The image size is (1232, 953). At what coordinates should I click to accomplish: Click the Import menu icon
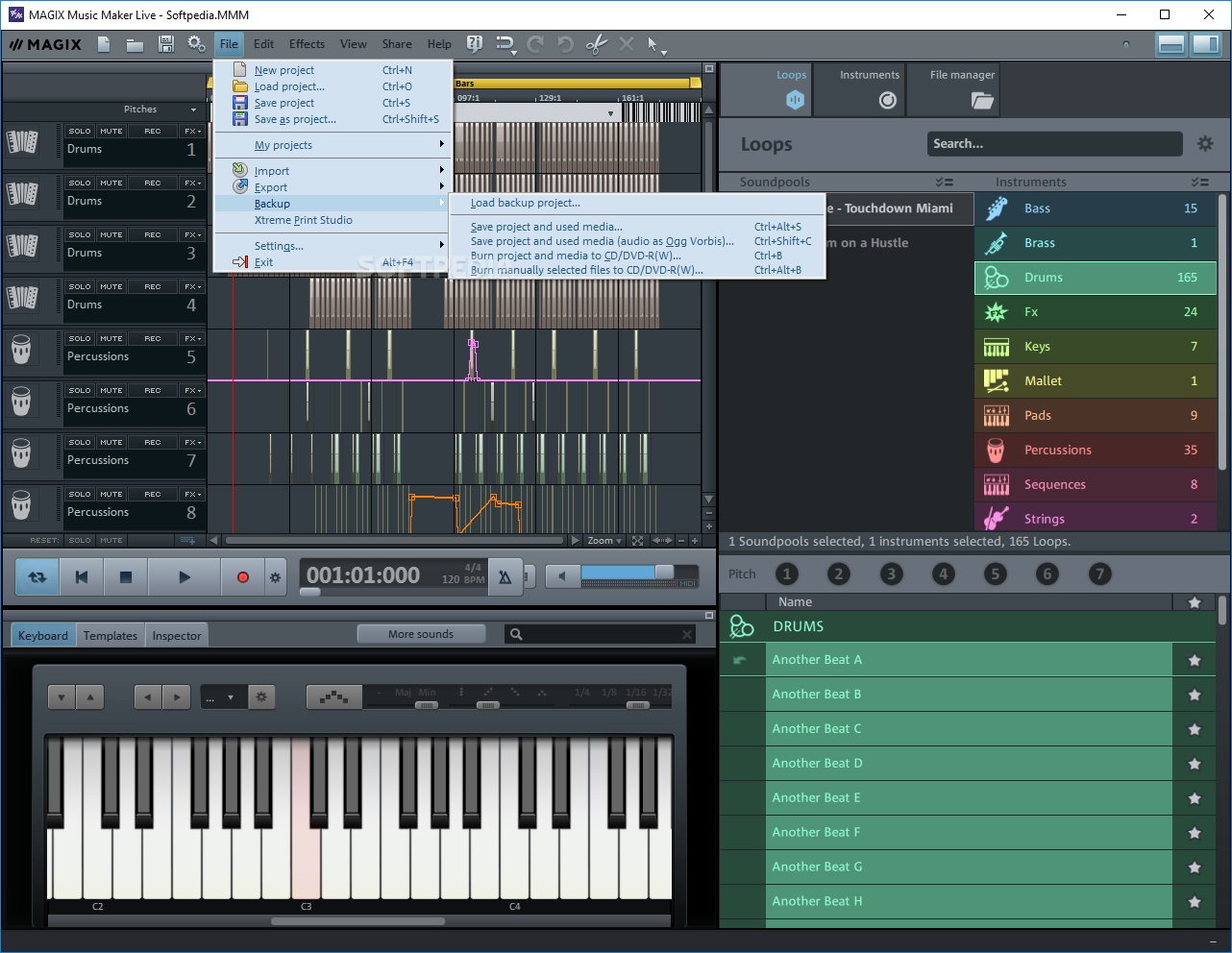(240, 170)
